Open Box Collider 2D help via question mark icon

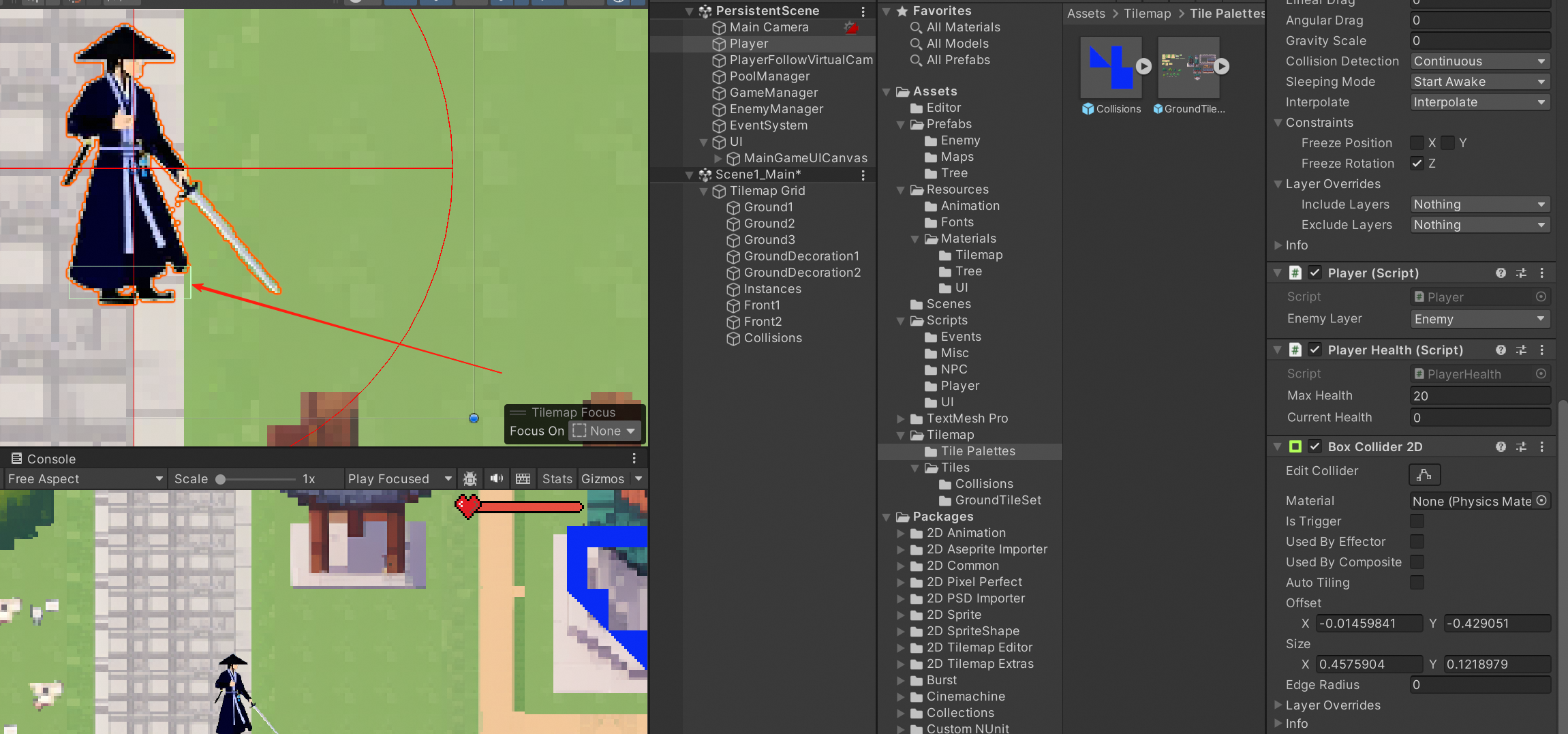tap(1501, 446)
